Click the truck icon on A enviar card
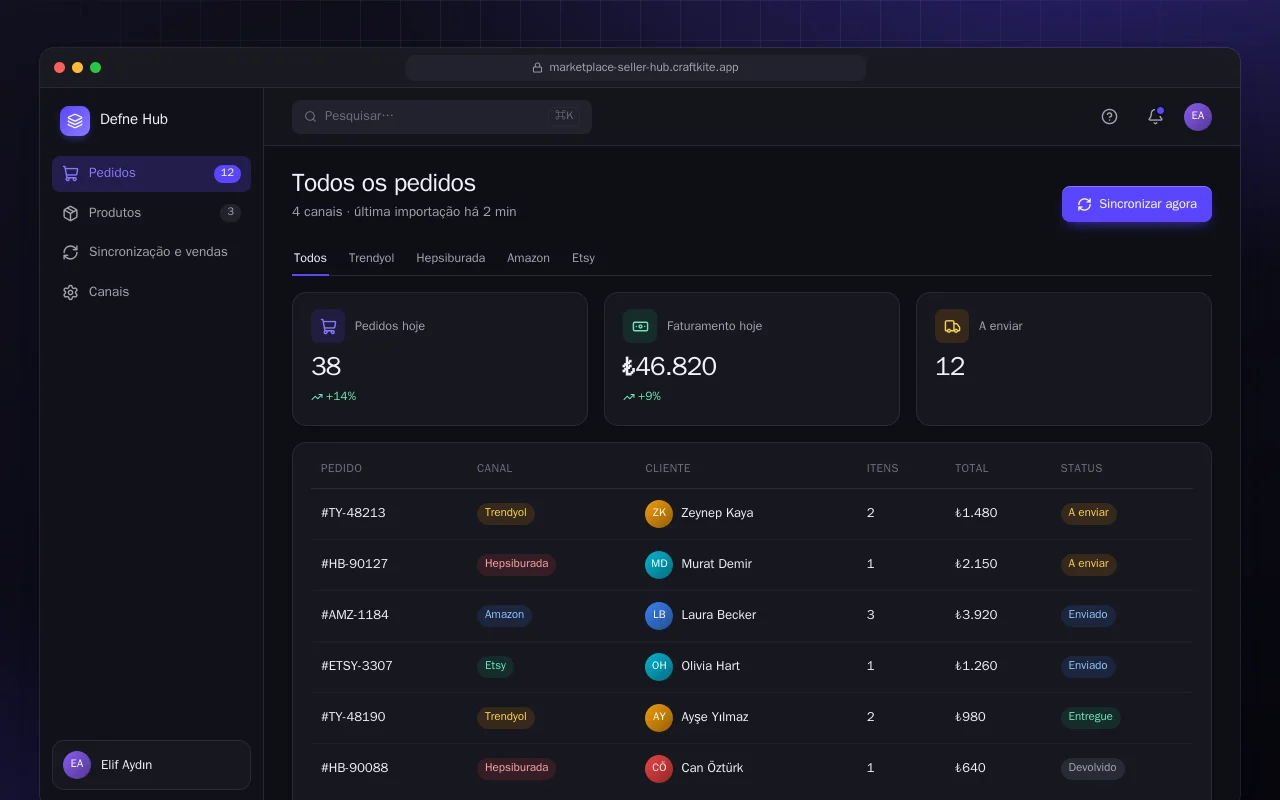The height and width of the screenshot is (800, 1280). 952,326
